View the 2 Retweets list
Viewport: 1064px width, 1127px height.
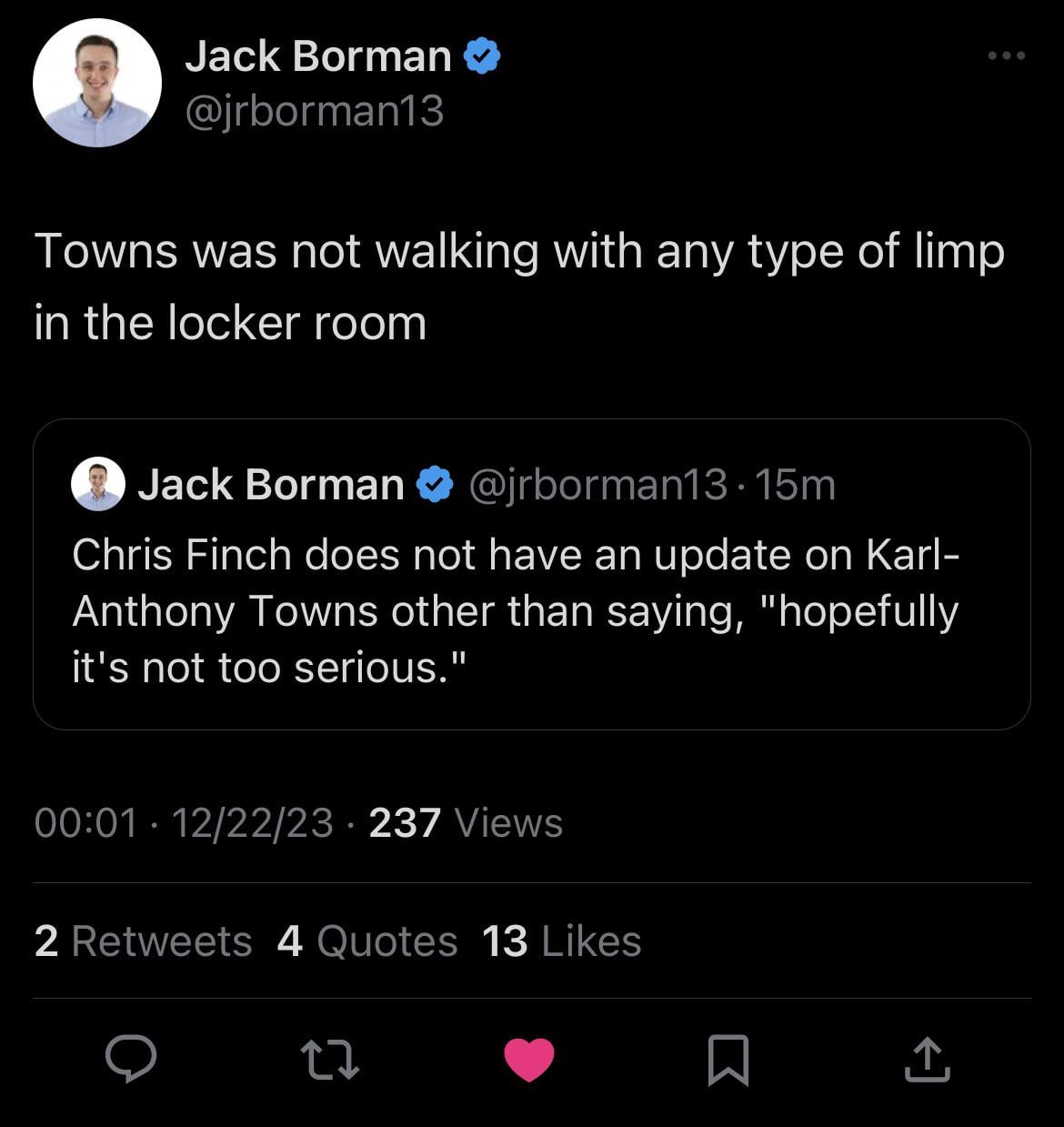(x=143, y=941)
